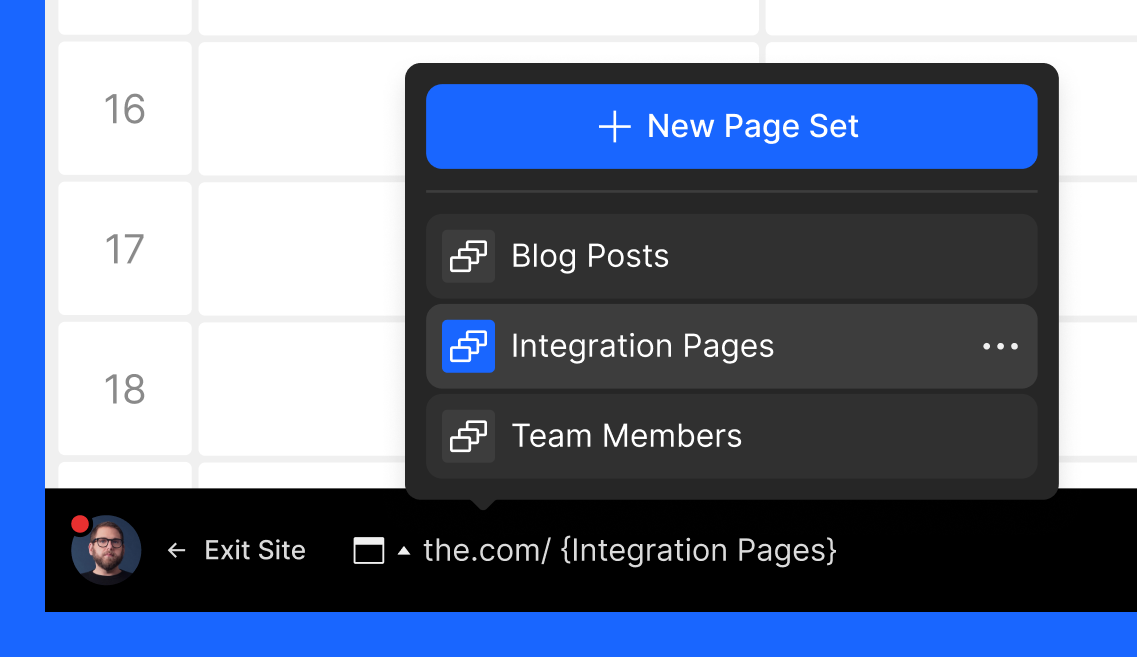This screenshot has height=657, width=1137.
Task: Click the red notification dot on avatar
Action: [x=80, y=524]
